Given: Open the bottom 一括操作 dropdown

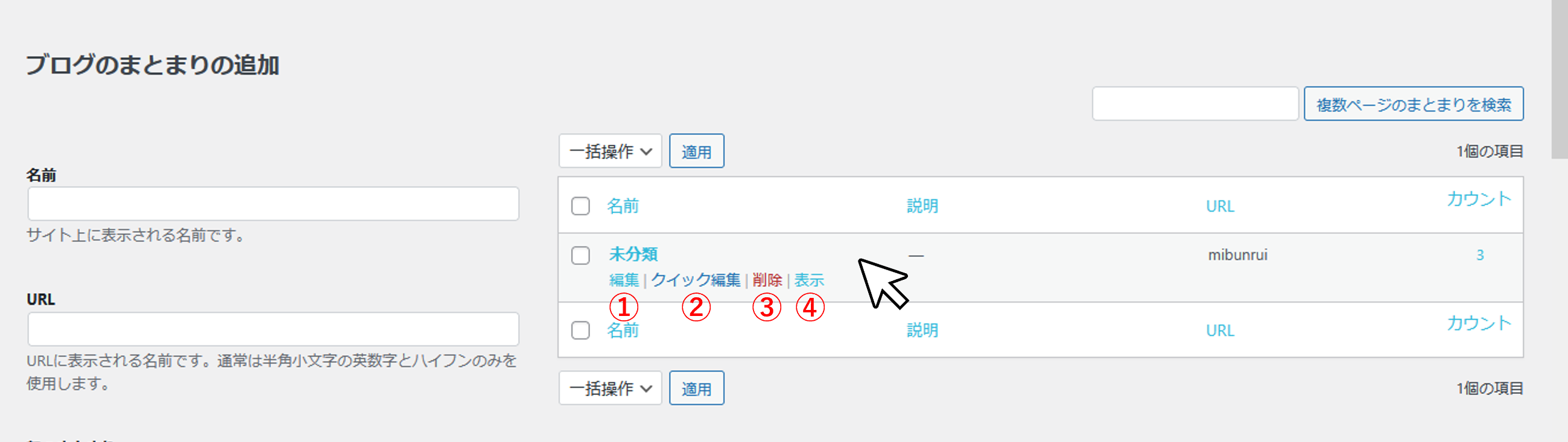Looking at the screenshot, I should coord(610,388).
